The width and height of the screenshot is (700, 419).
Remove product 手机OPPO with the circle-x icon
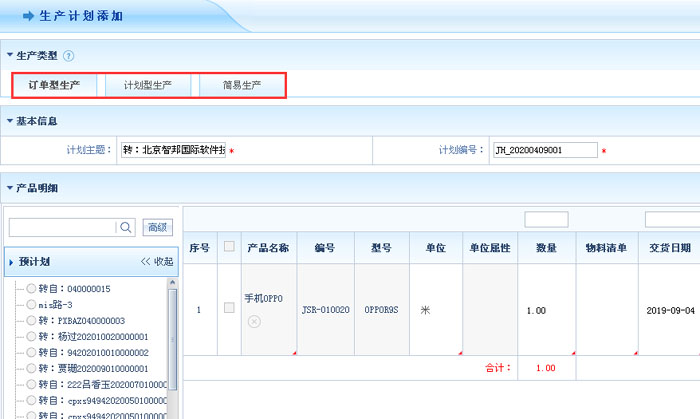point(254,321)
